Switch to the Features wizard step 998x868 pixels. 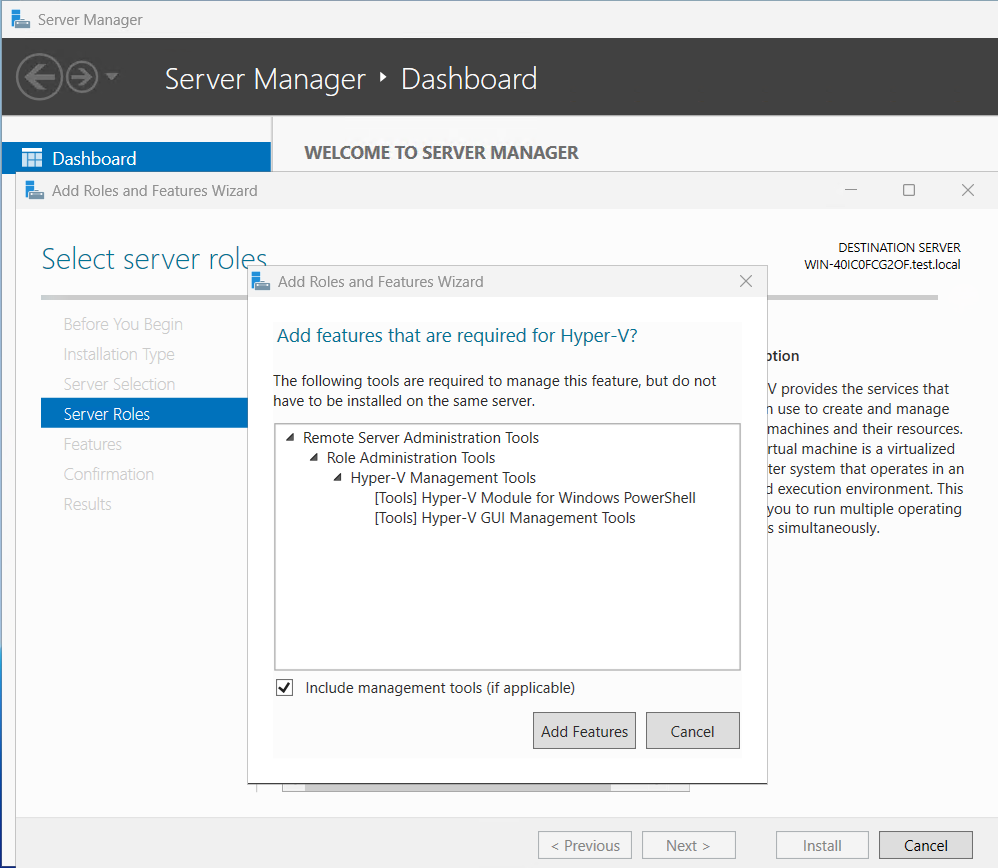(x=92, y=444)
